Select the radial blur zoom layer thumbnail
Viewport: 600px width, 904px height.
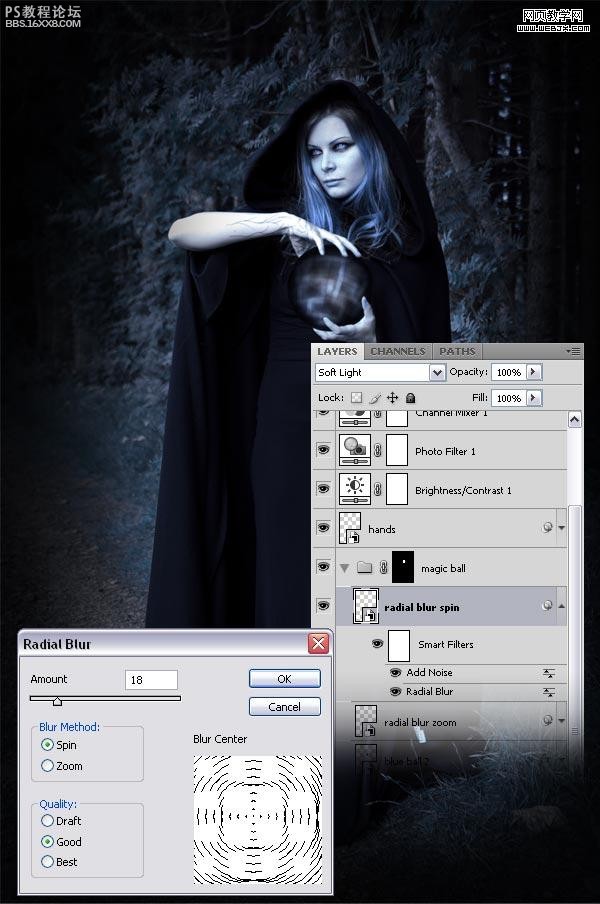366,721
